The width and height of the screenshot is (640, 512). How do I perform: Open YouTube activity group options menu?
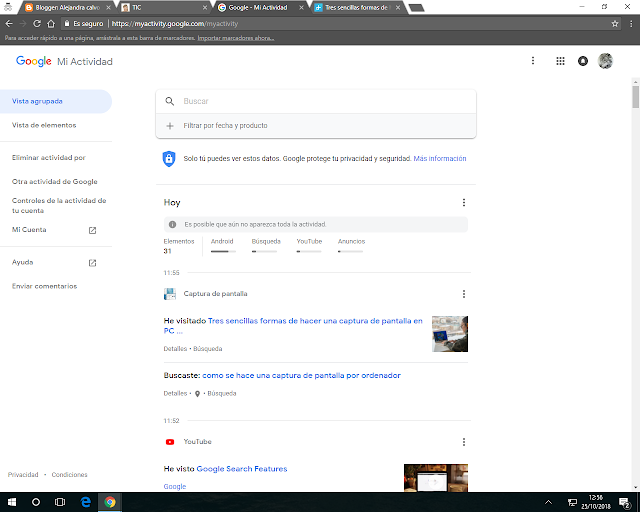click(464, 442)
